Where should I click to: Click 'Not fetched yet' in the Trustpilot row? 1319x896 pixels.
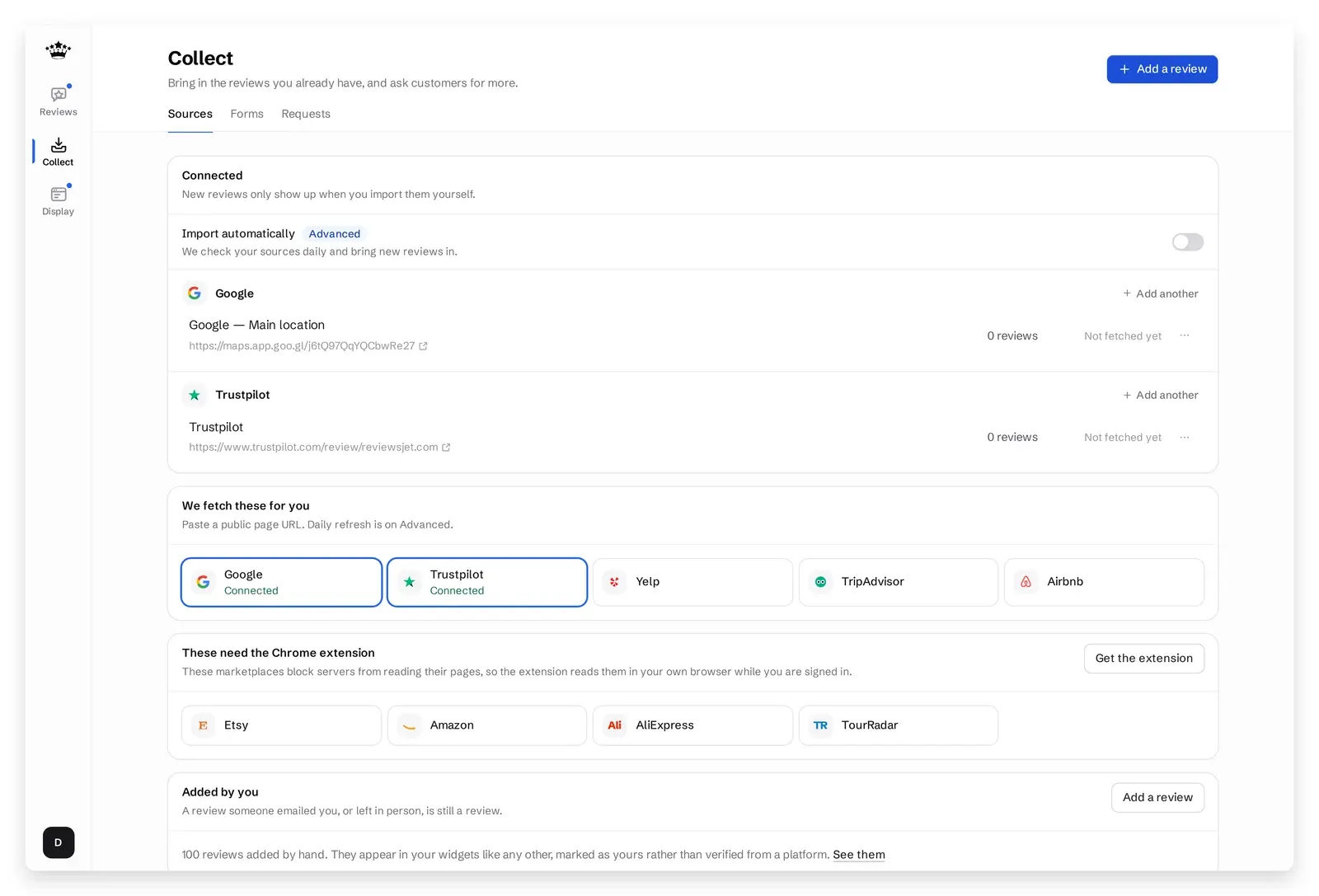1123,438
